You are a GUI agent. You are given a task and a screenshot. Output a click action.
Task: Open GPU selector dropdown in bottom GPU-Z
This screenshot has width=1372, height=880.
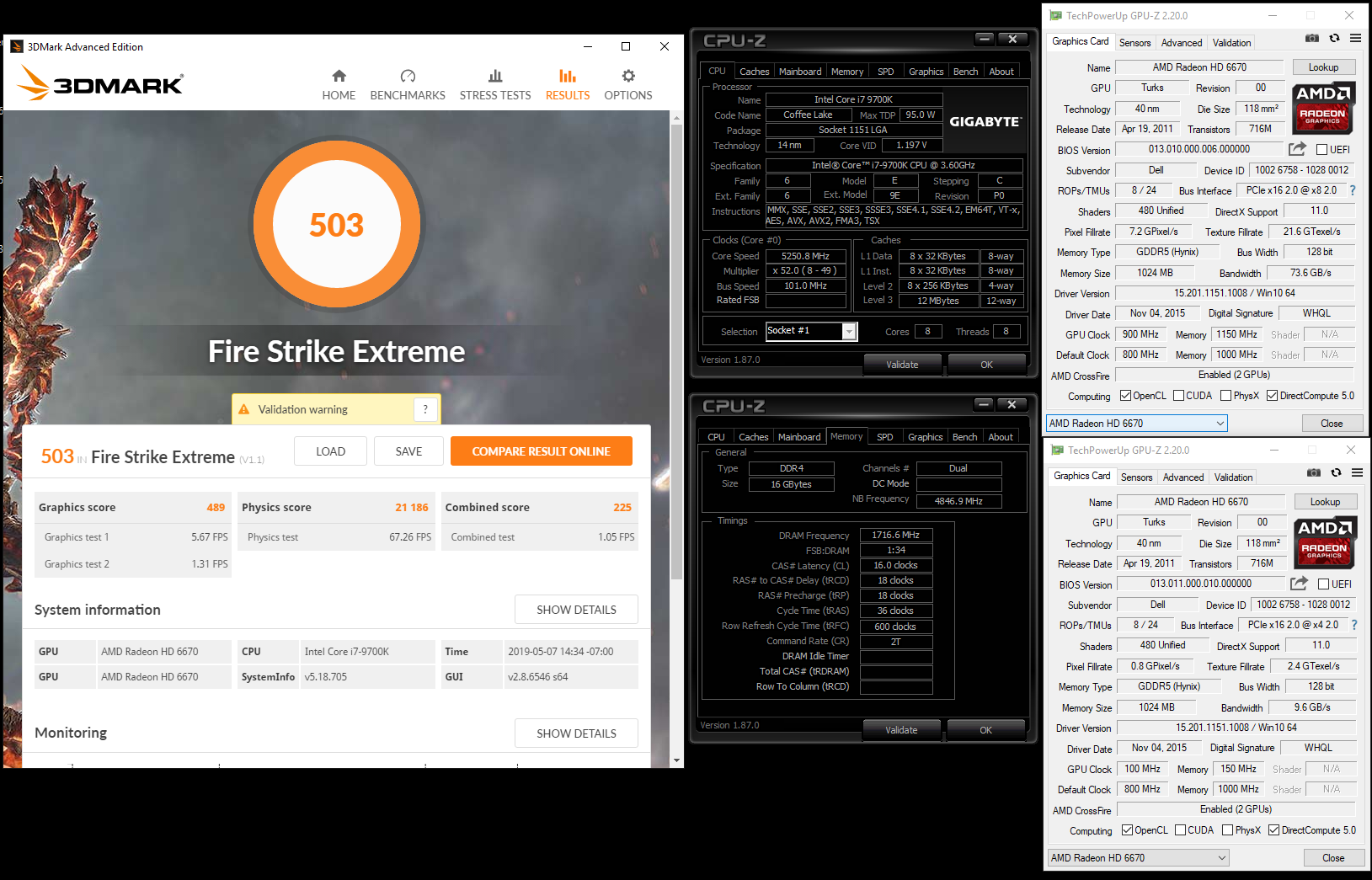(1138, 858)
